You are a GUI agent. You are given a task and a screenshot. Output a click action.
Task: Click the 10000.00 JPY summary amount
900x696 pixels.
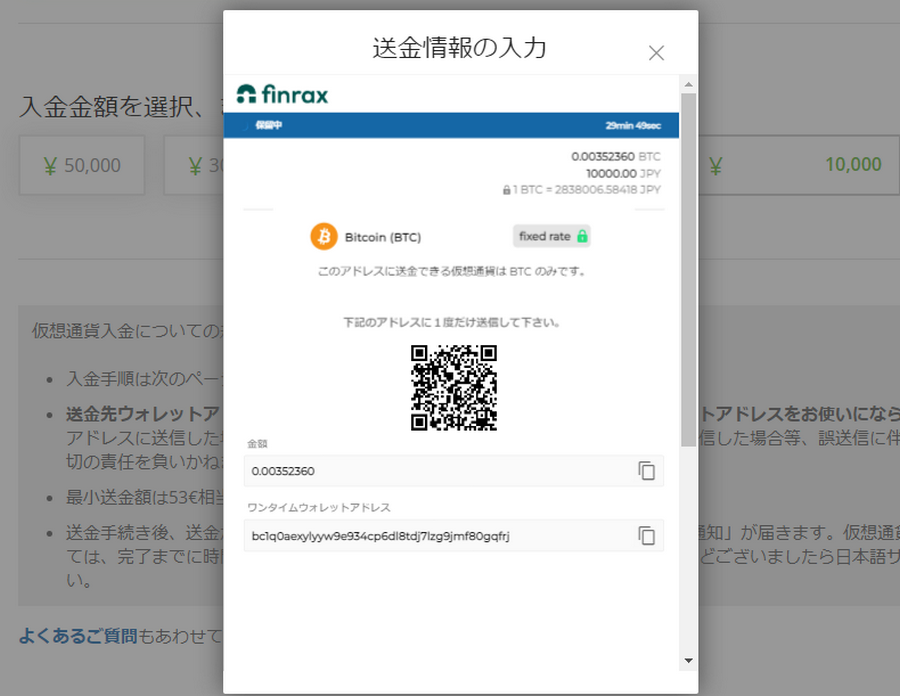[x=623, y=173]
